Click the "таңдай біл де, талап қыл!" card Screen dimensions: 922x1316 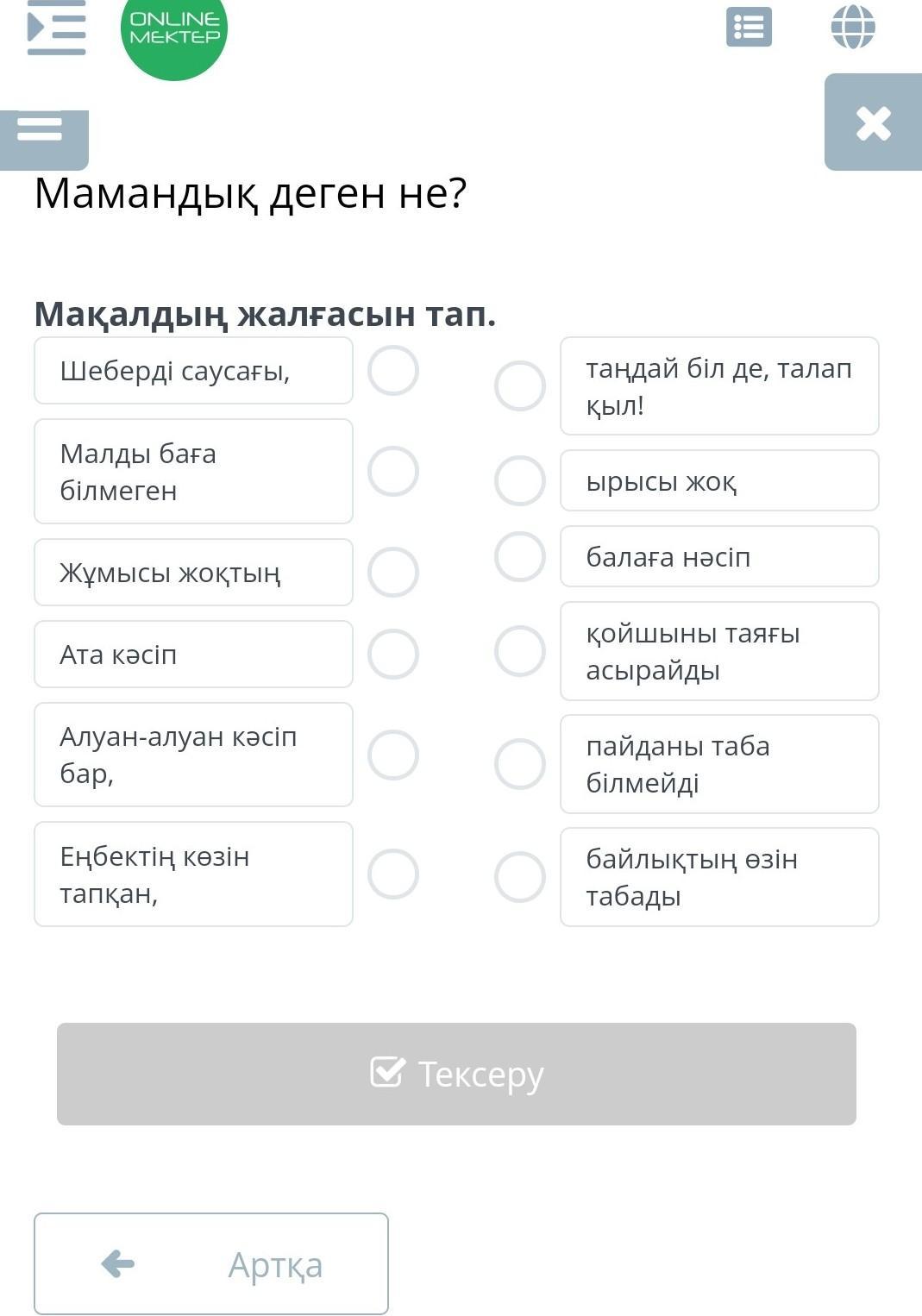coord(719,386)
